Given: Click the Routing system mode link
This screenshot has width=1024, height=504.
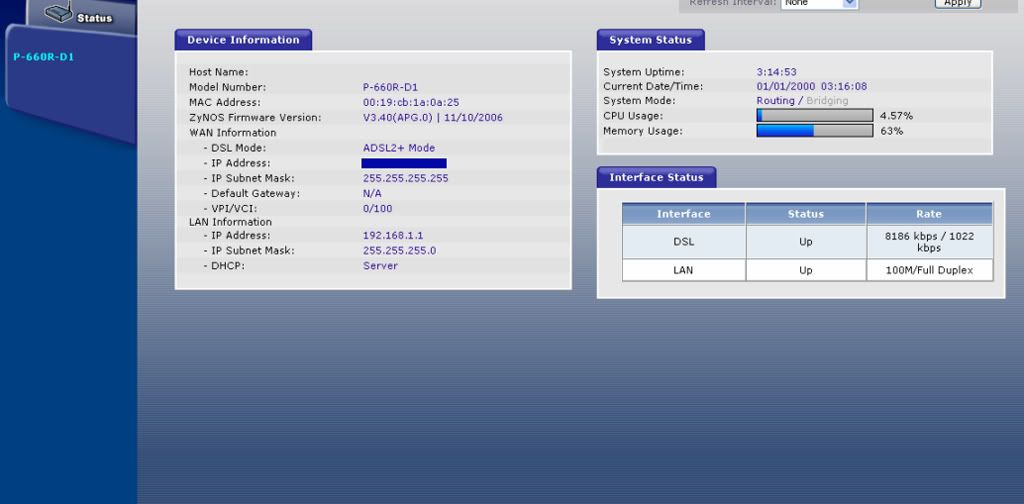Looking at the screenshot, I should (775, 101).
